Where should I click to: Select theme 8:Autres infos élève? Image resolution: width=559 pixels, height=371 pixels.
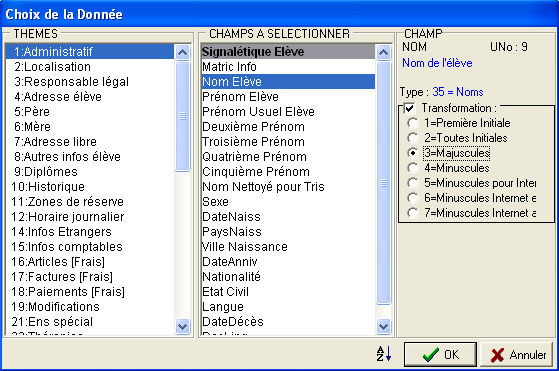click(x=89, y=156)
